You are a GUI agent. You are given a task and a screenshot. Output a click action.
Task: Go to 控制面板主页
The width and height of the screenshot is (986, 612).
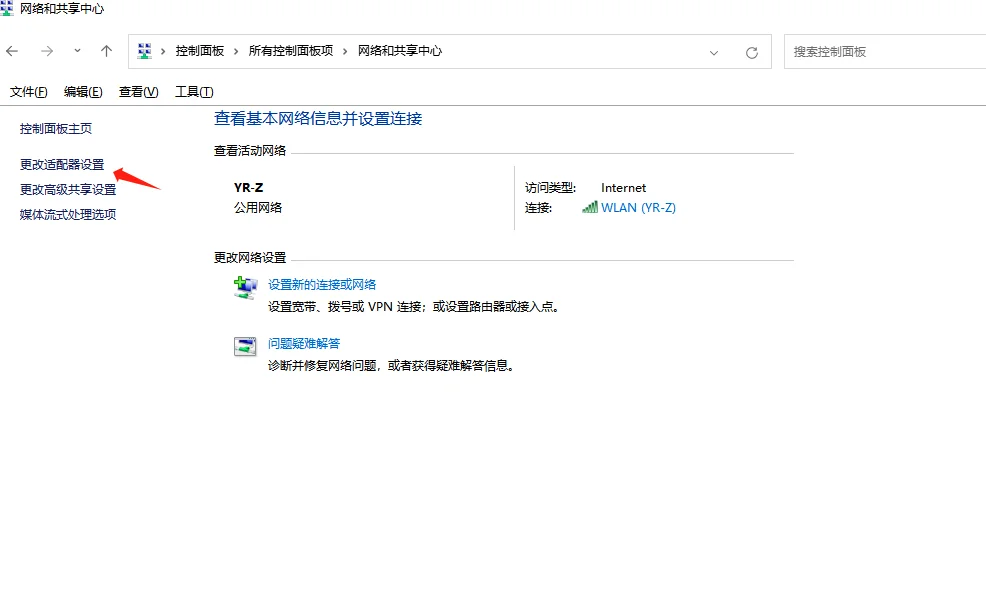click(56, 129)
